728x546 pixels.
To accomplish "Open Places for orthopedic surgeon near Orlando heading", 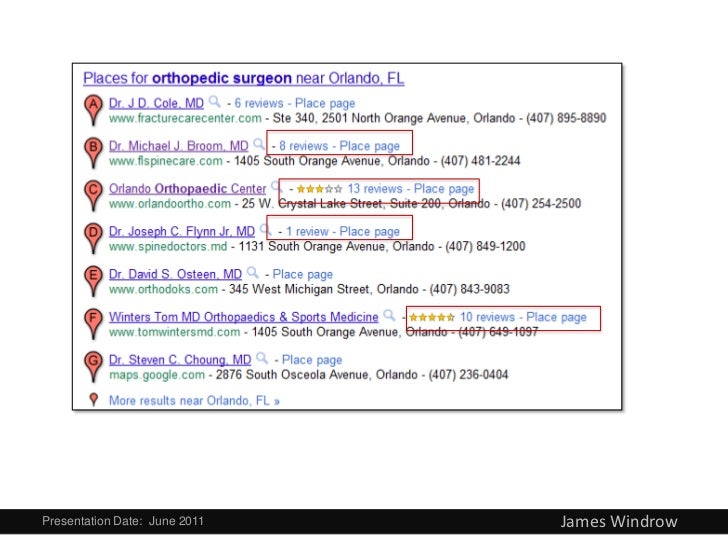I will tap(244, 78).
